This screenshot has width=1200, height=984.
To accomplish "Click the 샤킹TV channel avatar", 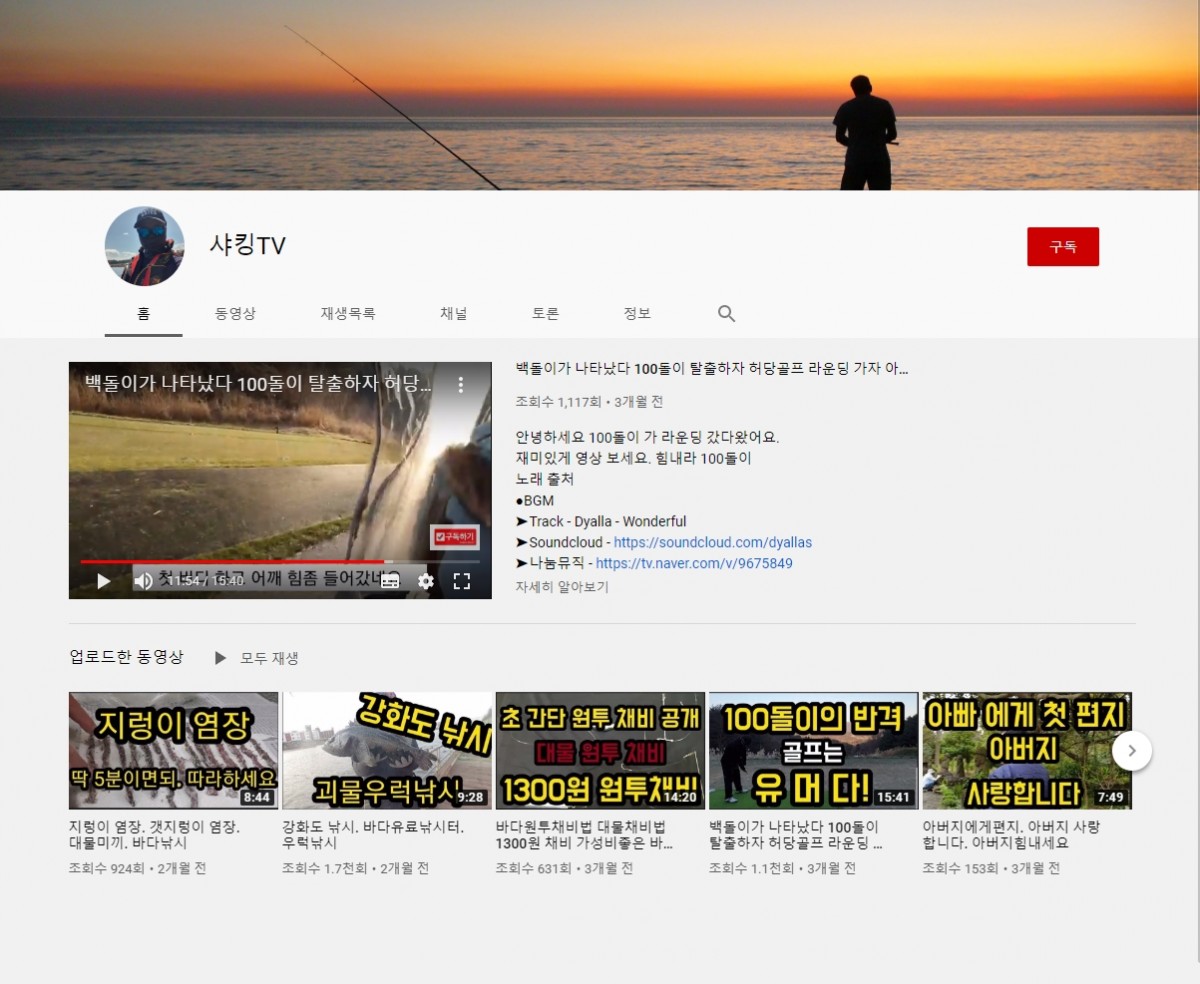I will click(145, 247).
